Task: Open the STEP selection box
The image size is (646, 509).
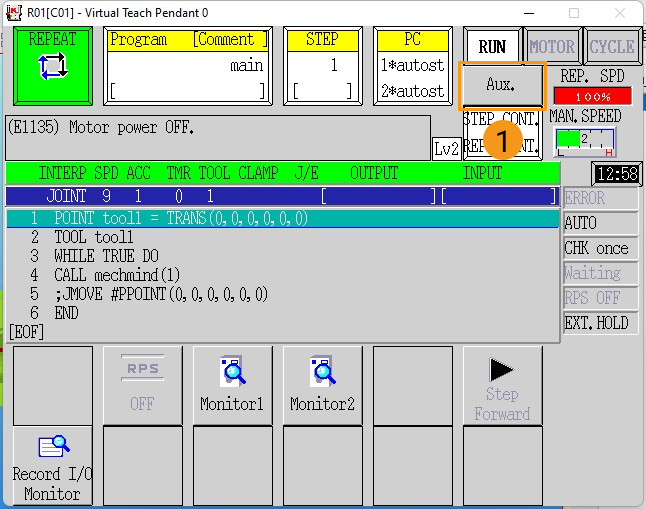Action: (323, 66)
